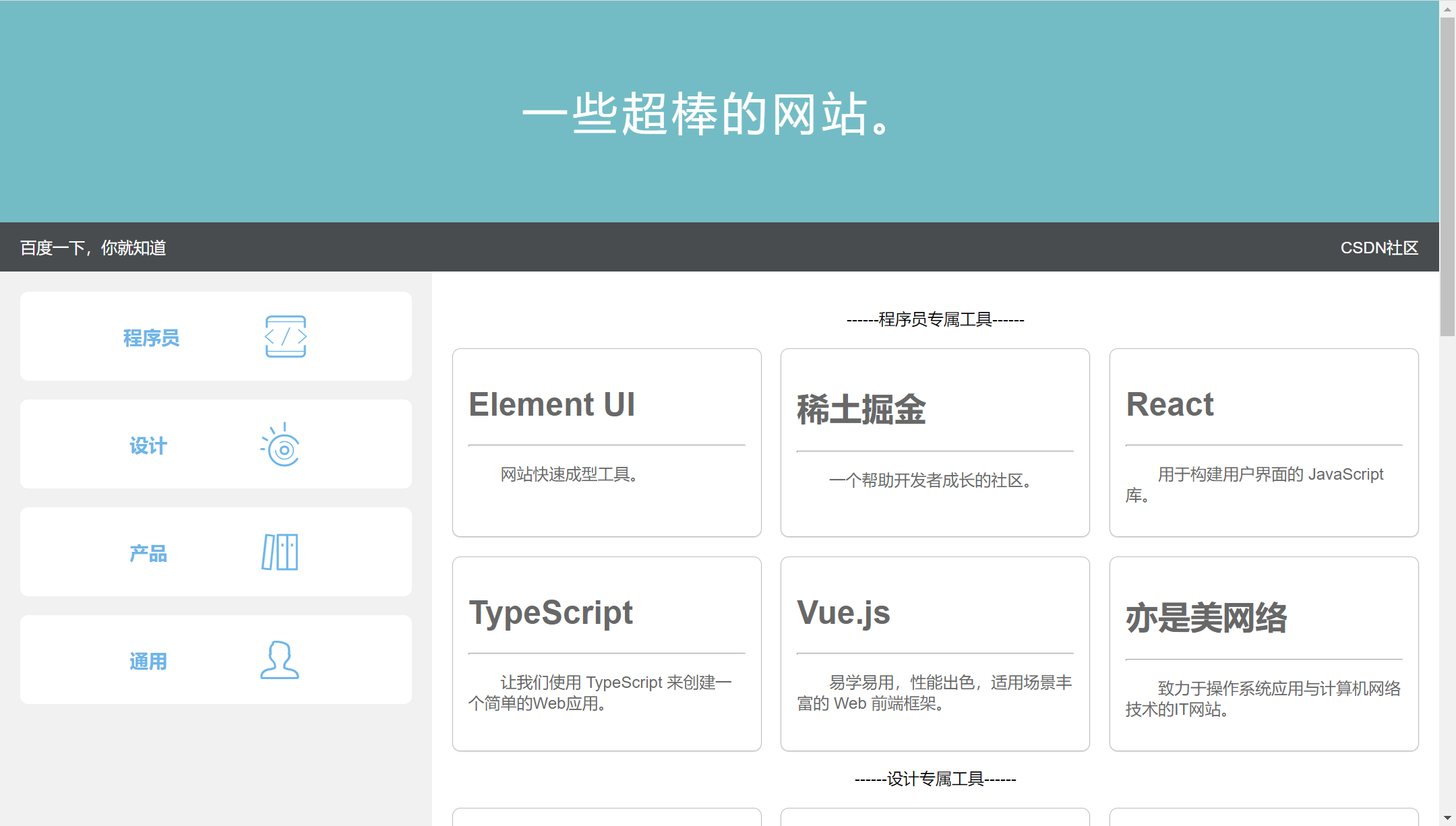Image resolution: width=1456 pixels, height=826 pixels.
Task: Click the scrollbar down arrow
Action: [x=1447, y=818]
